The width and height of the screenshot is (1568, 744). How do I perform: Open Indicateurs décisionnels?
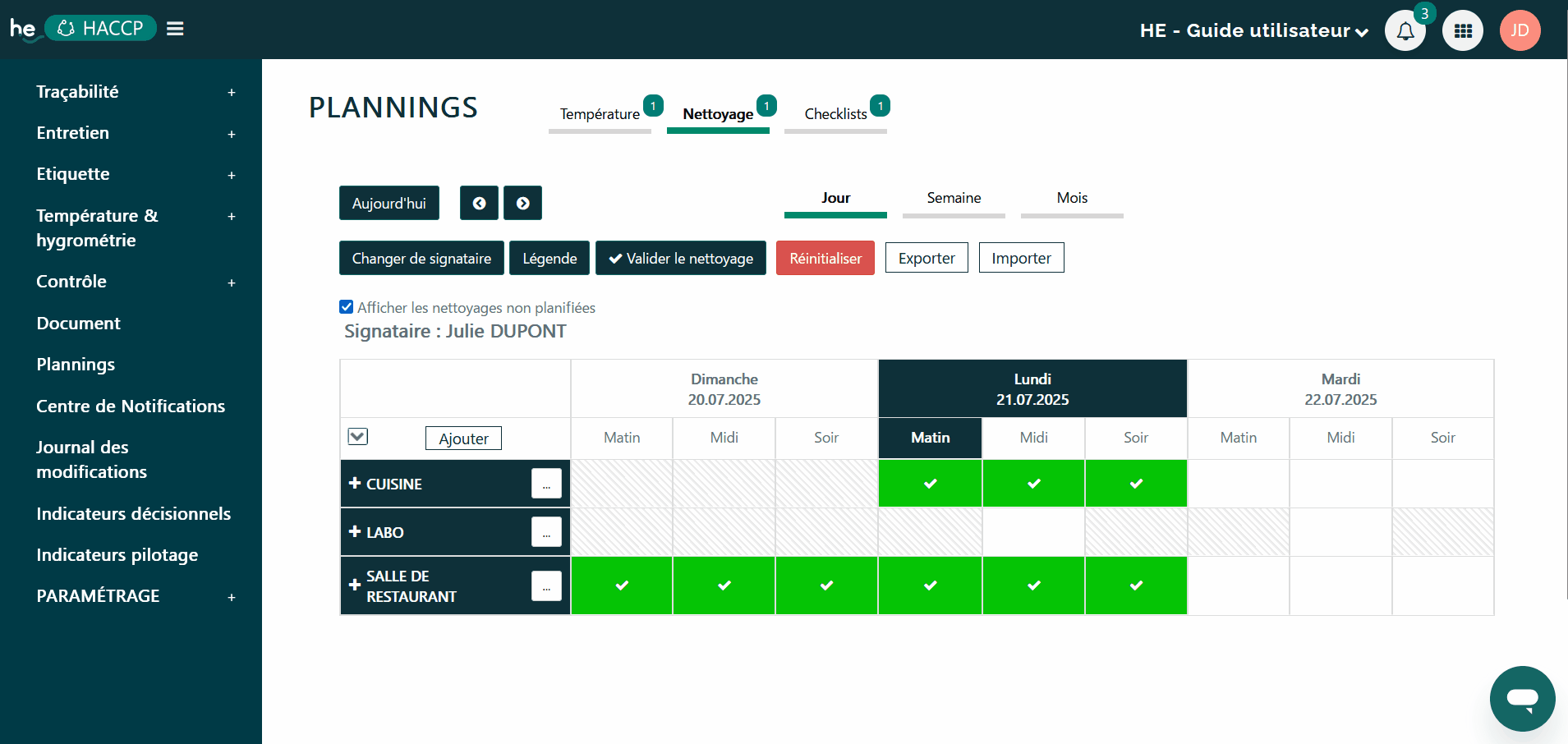click(x=133, y=514)
